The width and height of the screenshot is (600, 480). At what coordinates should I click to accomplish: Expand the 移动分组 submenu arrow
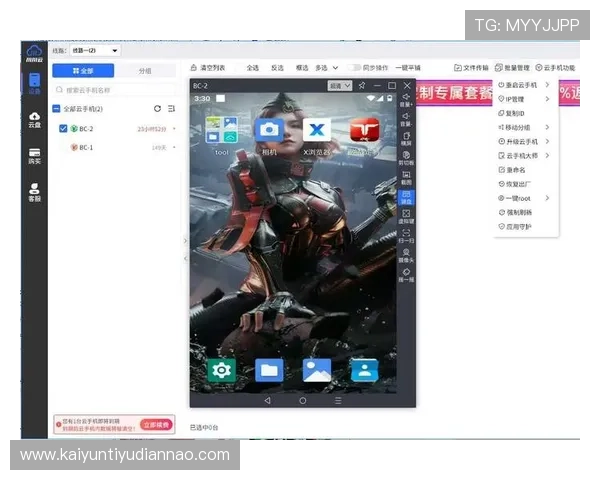pos(547,127)
